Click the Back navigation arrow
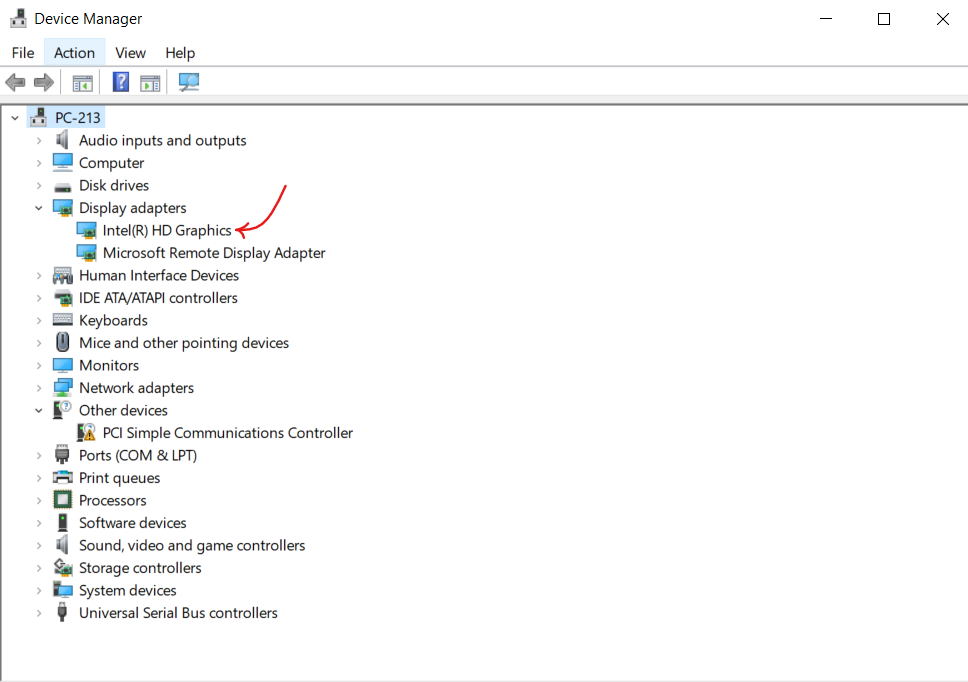This screenshot has width=968, height=682. tap(15, 82)
